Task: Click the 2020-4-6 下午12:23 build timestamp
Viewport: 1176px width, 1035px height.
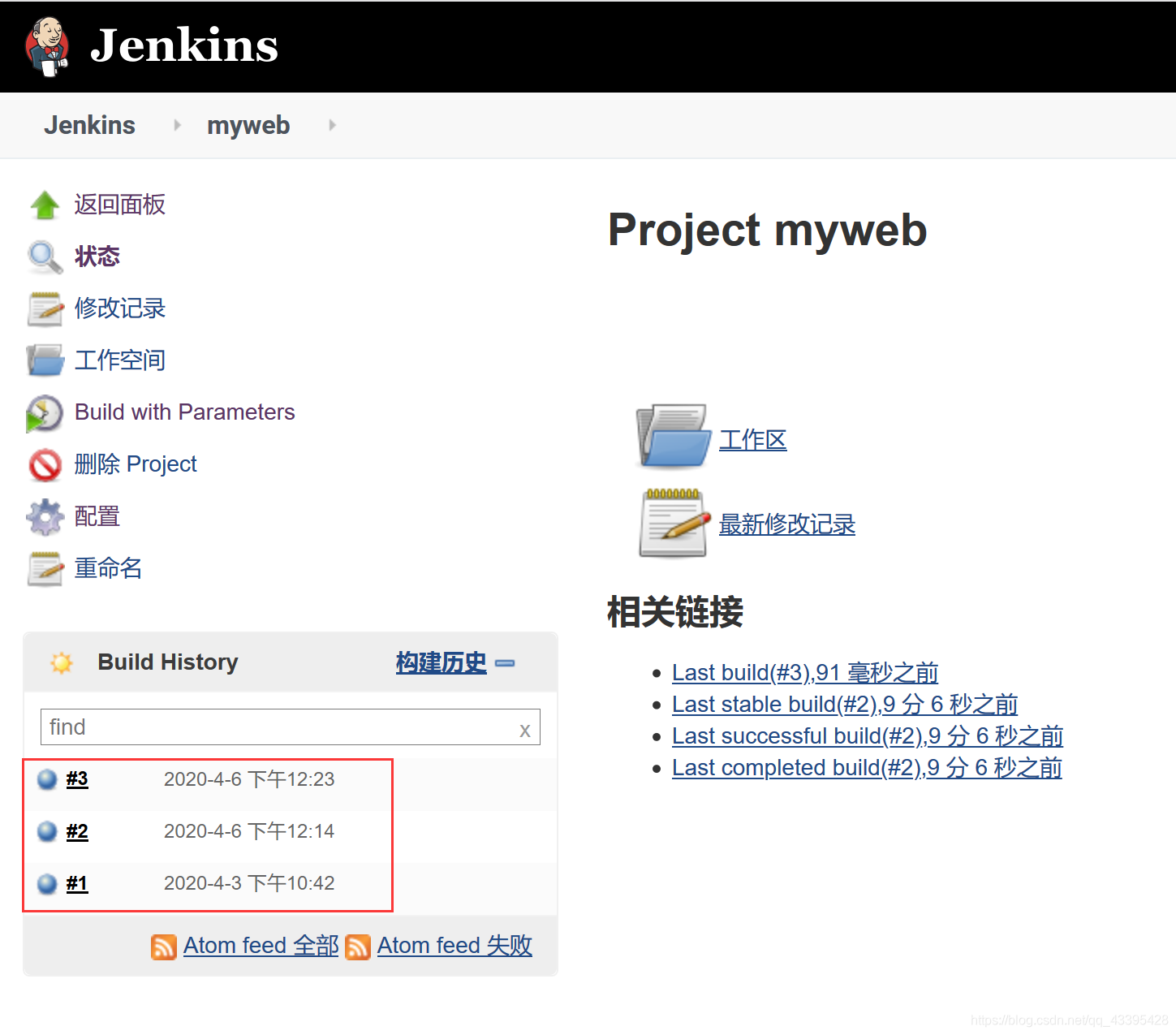Action: 249,779
